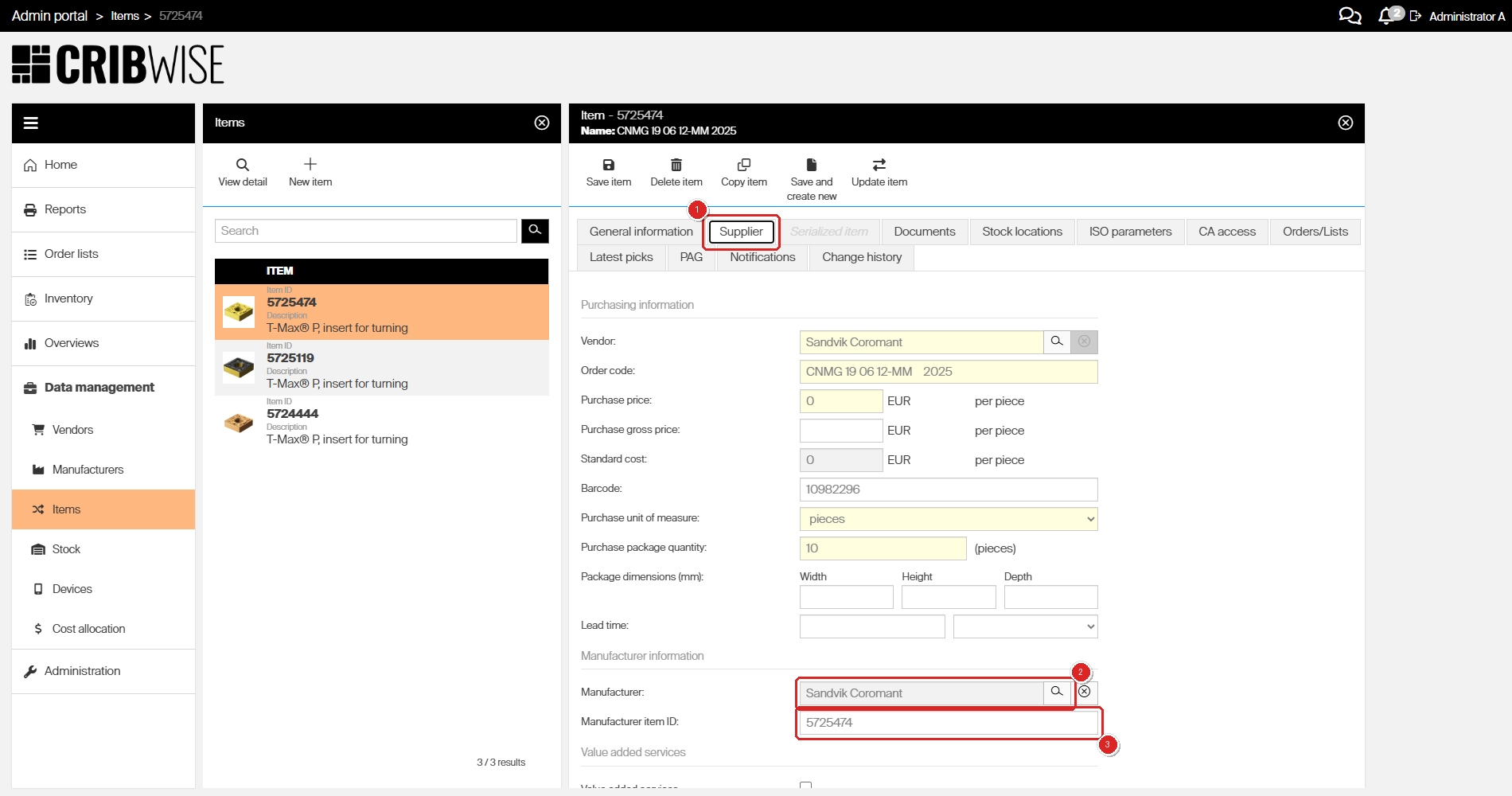The image size is (1512, 796).
Task: Switch to the Supplier tab
Action: coord(741,232)
